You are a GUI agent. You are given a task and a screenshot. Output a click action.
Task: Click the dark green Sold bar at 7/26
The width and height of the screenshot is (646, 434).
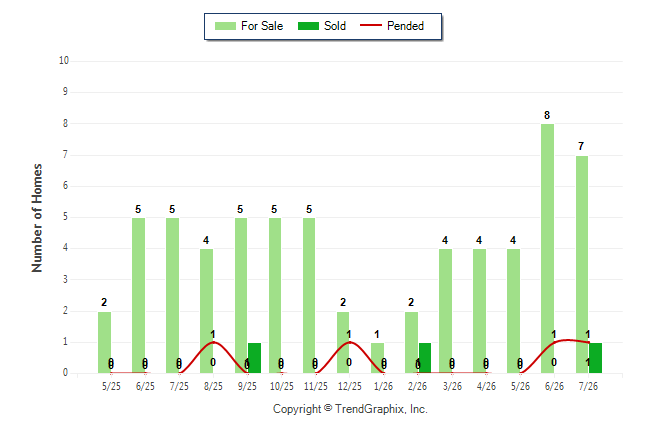(595, 358)
